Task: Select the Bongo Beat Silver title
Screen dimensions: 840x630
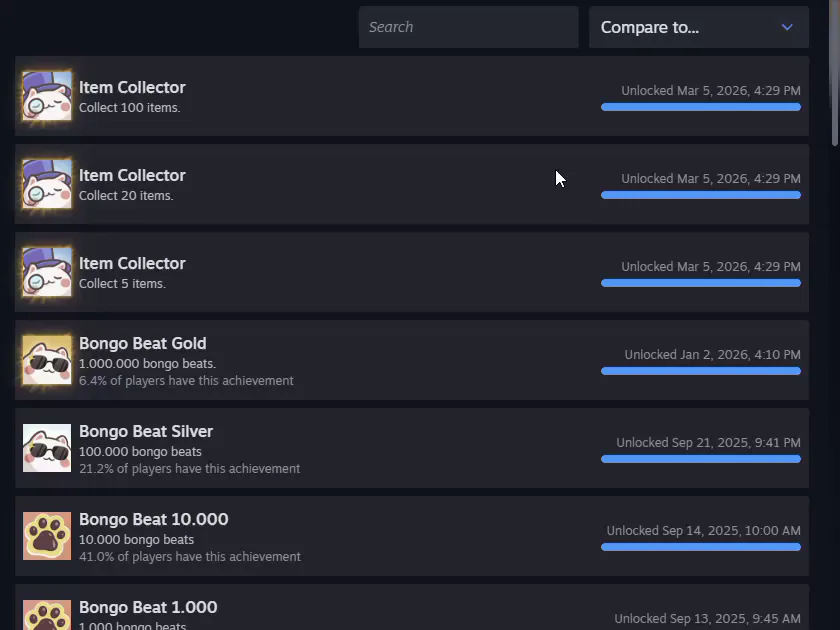Action: tap(146, 431)
